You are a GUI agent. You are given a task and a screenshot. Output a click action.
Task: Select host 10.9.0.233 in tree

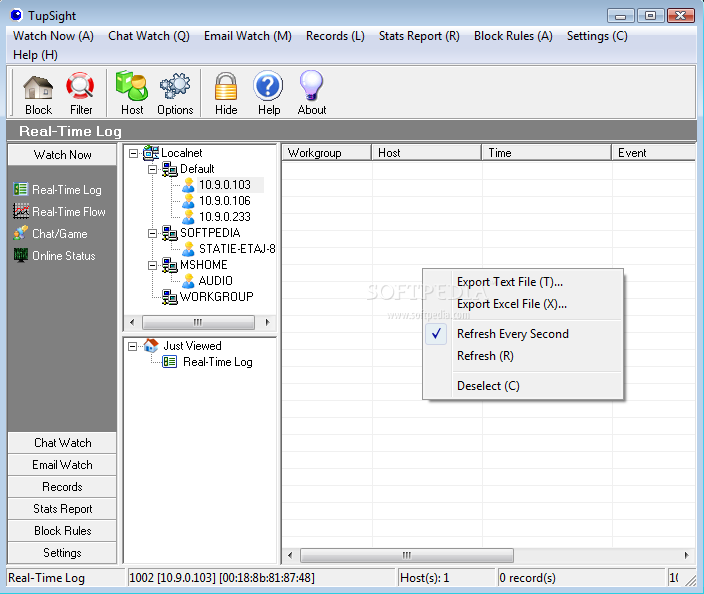(217, 216)
